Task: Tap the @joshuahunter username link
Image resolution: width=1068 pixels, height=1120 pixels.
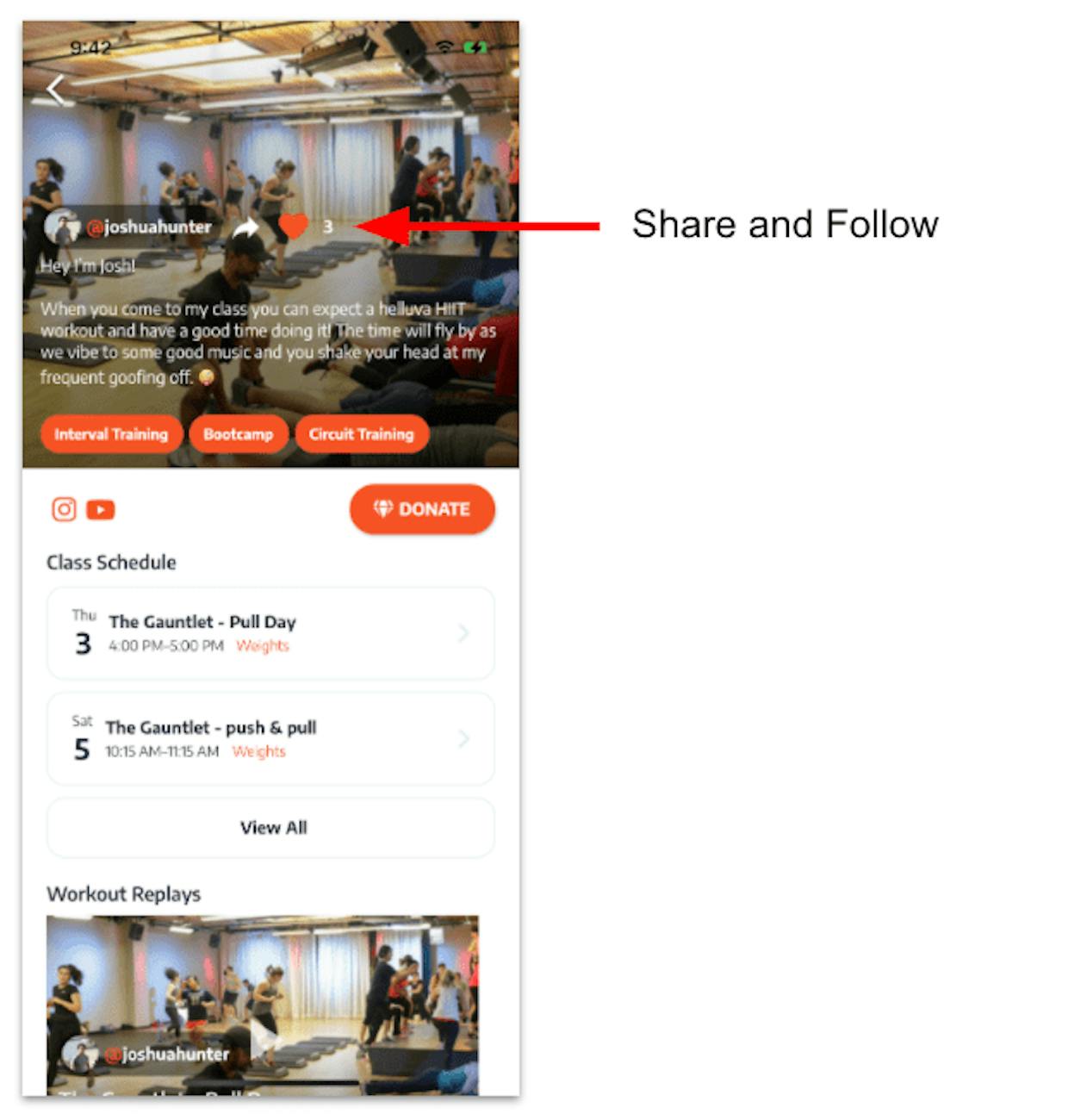Action: [149, 227]
